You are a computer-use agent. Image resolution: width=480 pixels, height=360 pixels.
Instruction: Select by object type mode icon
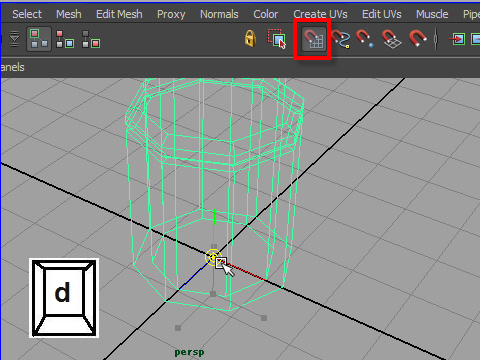tap(65, 39)
